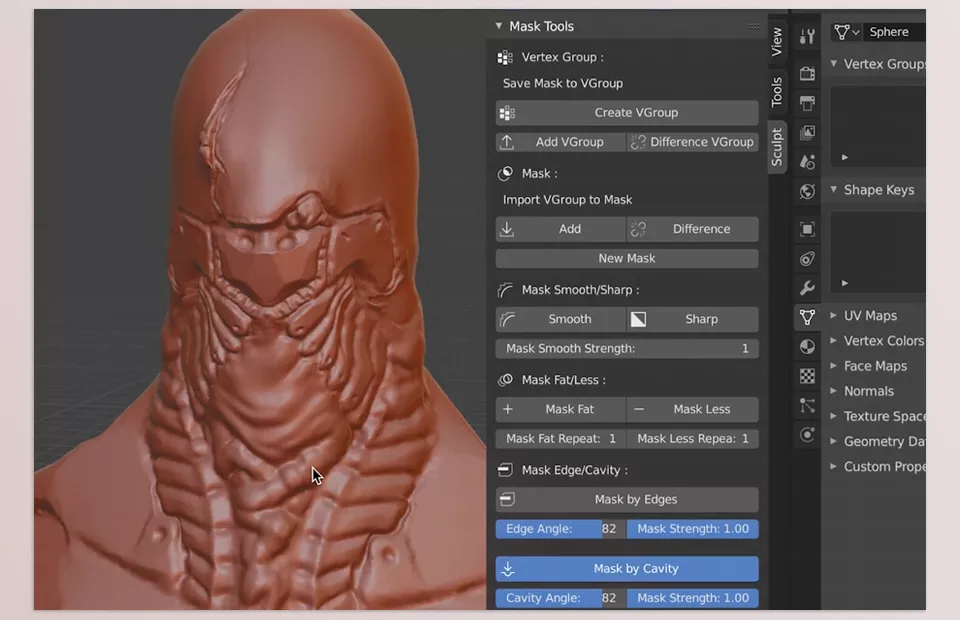Screen dimensions: 960x620
Task: Open the Modifiers wrench tab
Action: [807, 288]
